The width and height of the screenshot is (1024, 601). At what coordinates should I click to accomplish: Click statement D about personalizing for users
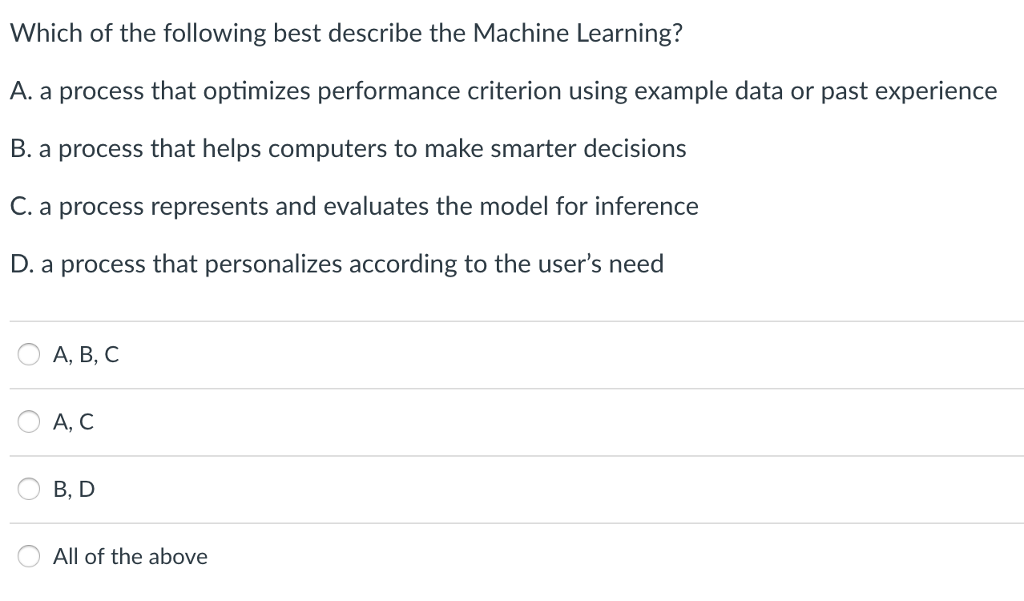pyautogui.click(x=337, y=265)
